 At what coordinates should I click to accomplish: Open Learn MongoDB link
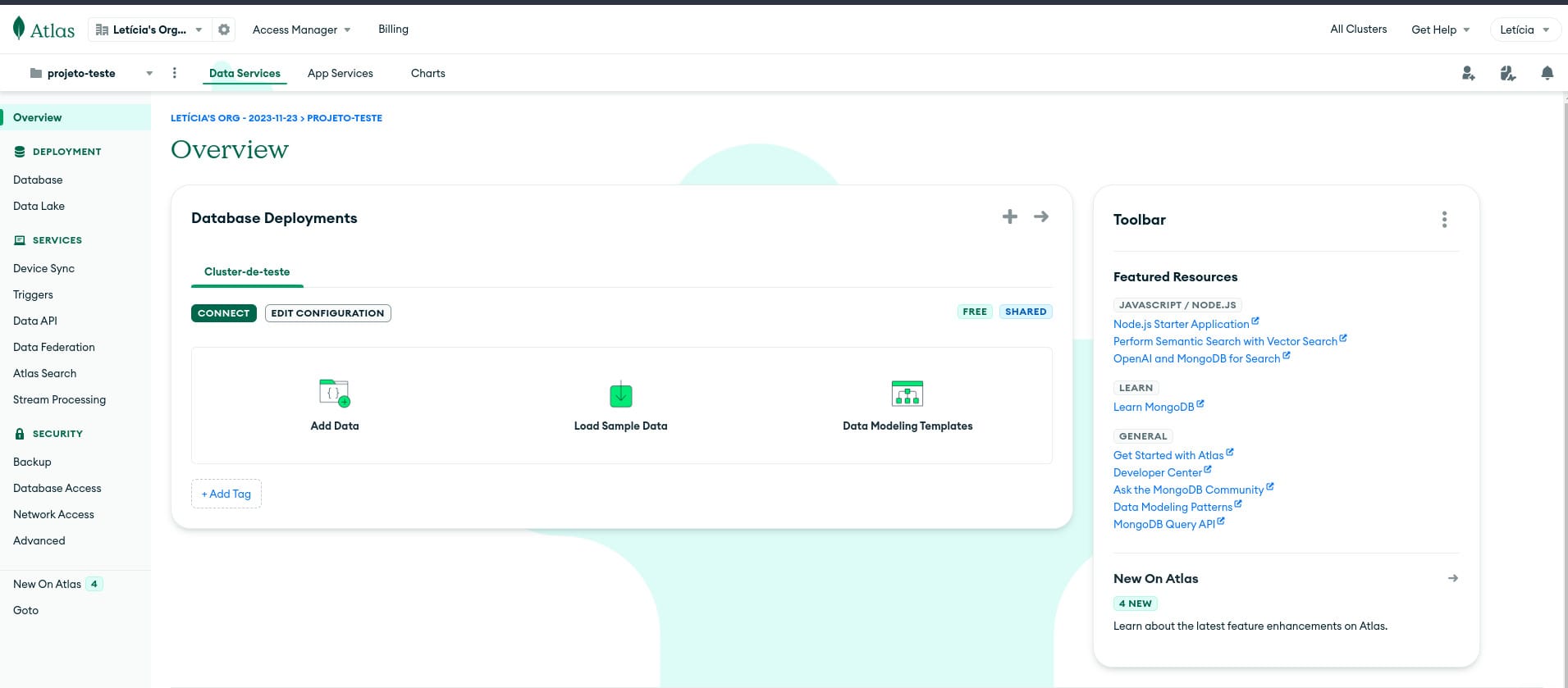[x=1159, y=407]
